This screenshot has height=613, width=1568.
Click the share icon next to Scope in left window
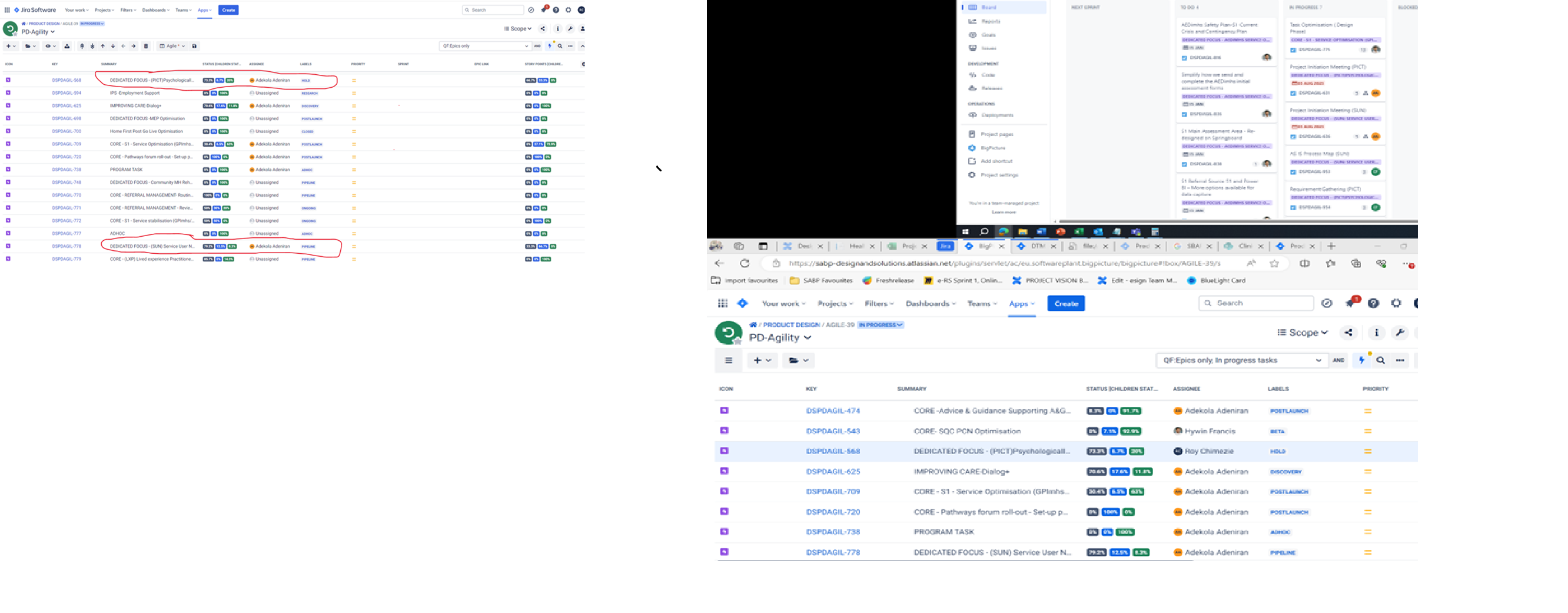542,29
